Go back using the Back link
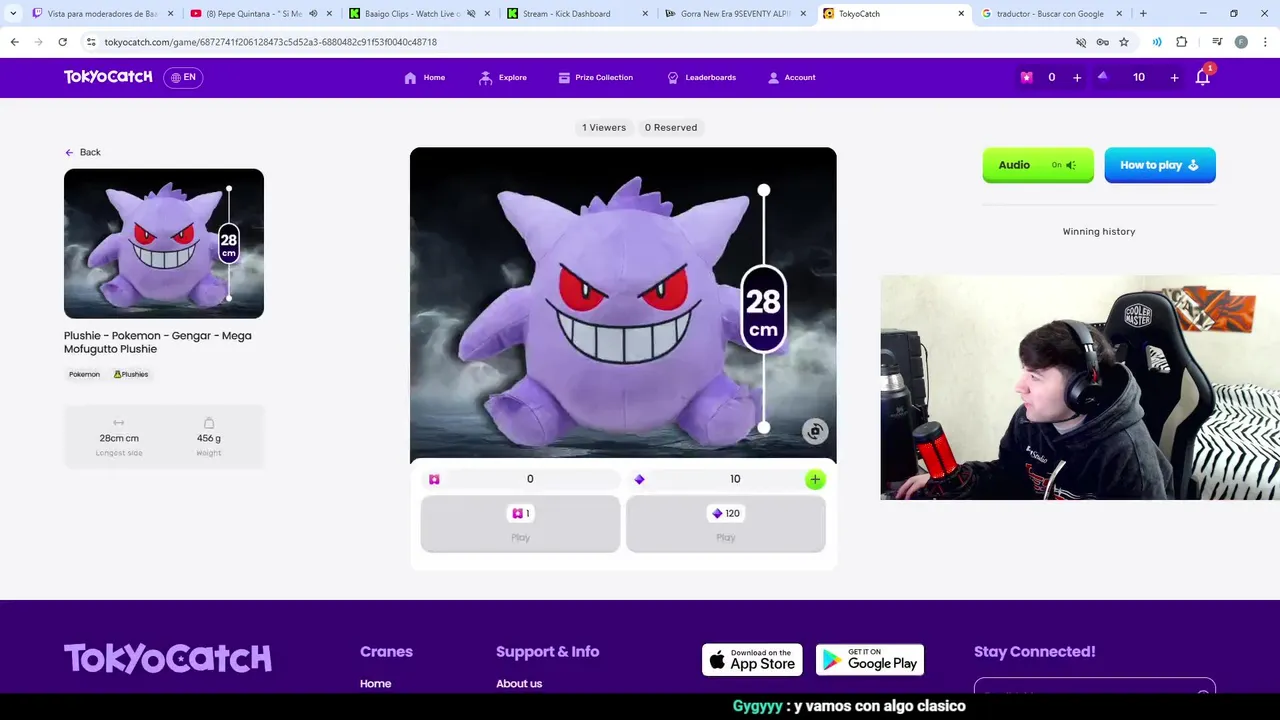The image size is (1280, 720). click(83, 152)
